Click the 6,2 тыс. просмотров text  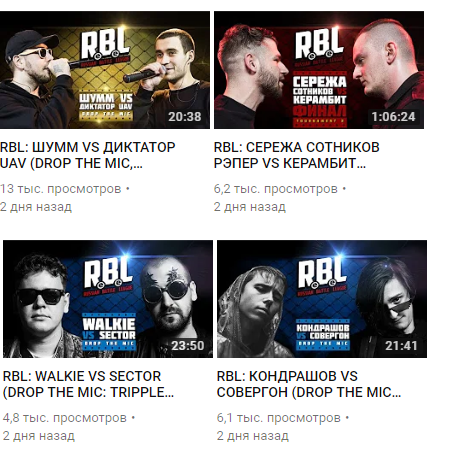click(x=276, y=189)
